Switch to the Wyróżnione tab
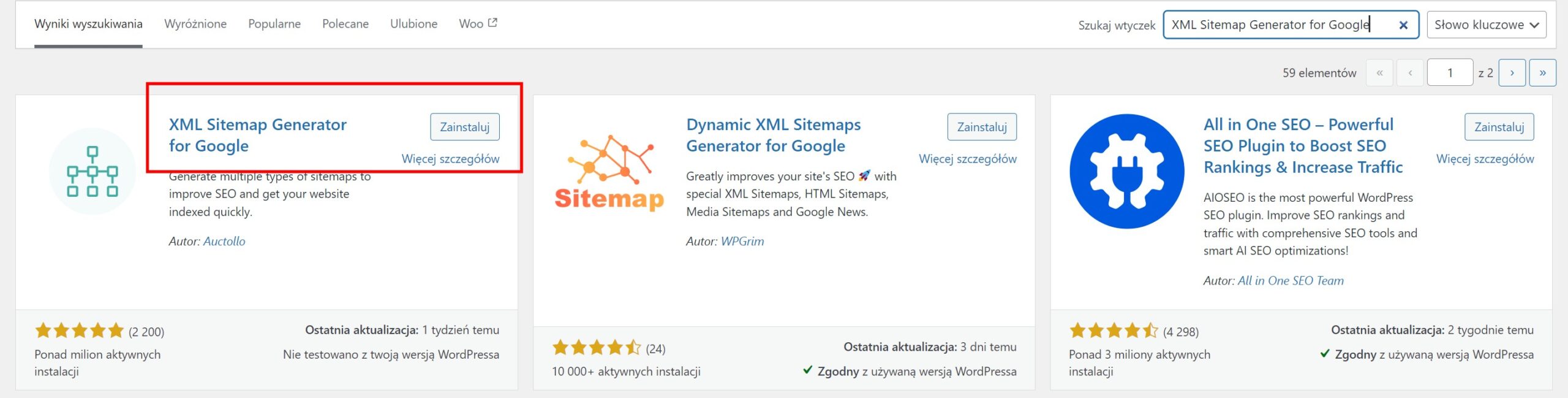Screen dimensions: 1568x398 tap(195, 24)
